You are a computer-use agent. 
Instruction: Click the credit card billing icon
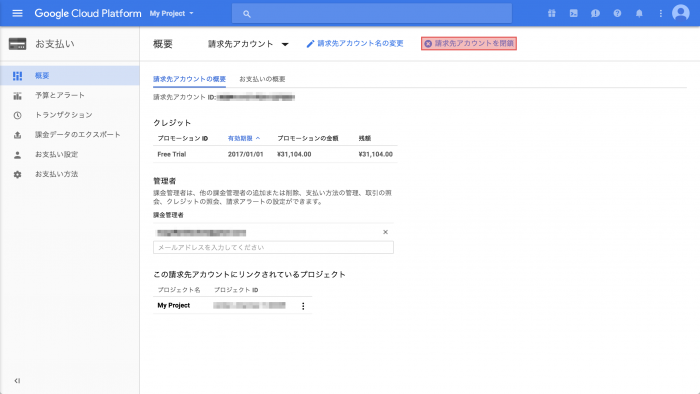point(17,44)
